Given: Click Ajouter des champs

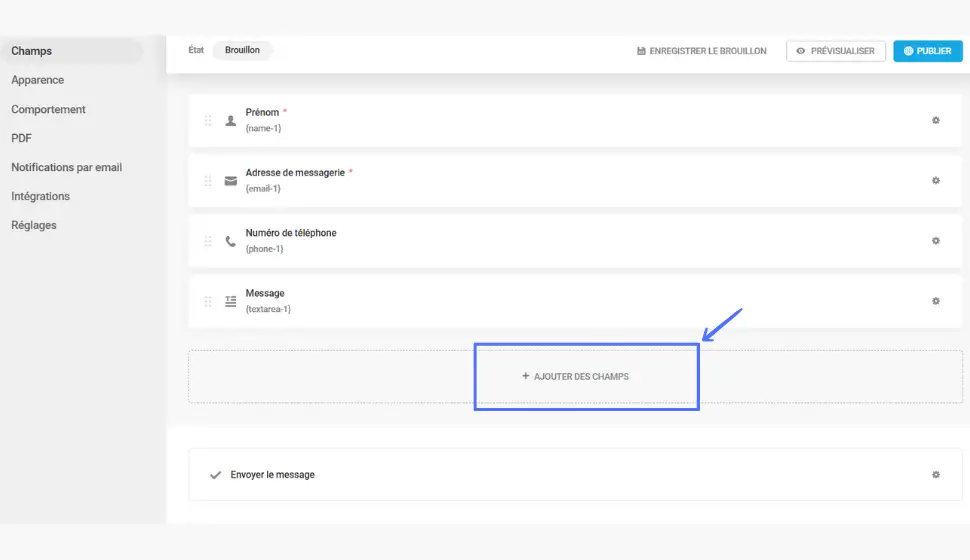Looking at the screenshot, I should click(x=575, y=376).
